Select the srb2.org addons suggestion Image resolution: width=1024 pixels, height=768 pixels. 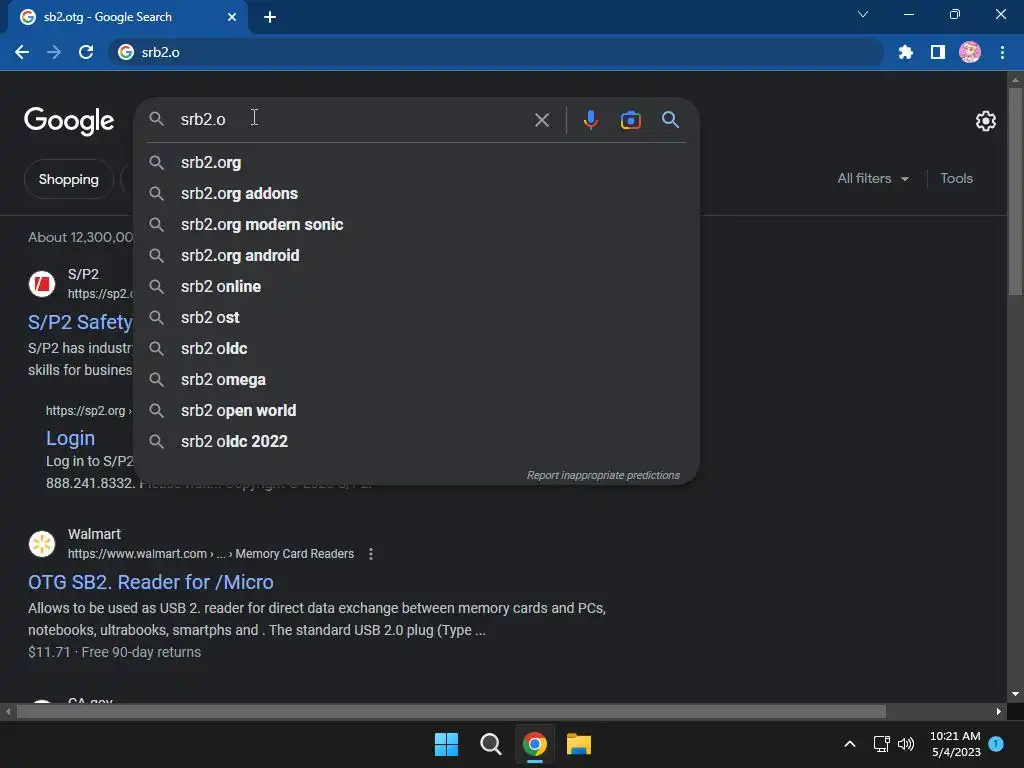pos(417,193)
